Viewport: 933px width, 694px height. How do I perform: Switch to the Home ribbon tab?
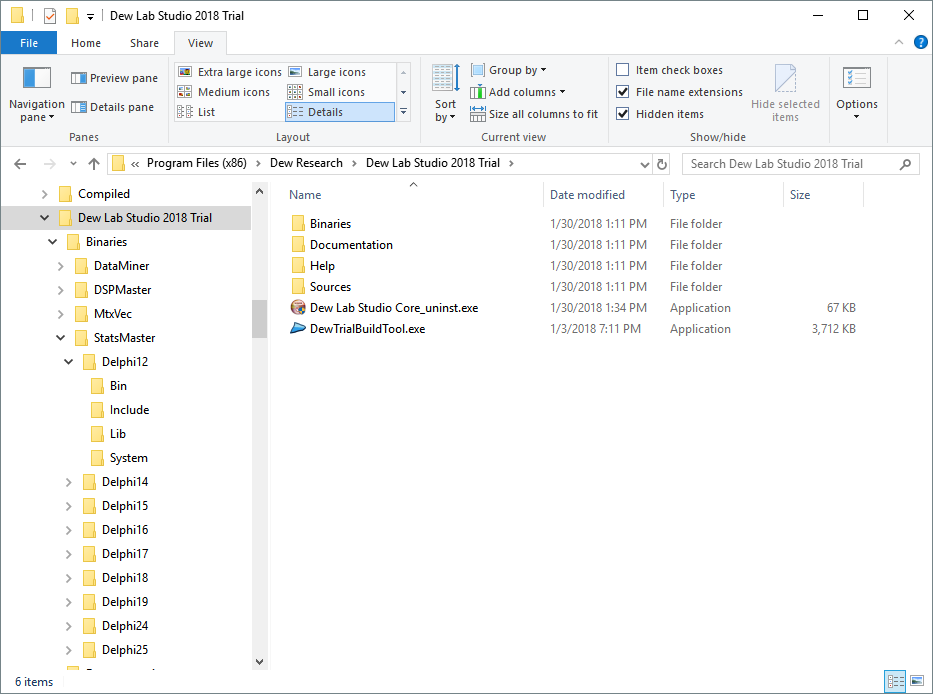[86, 43]
